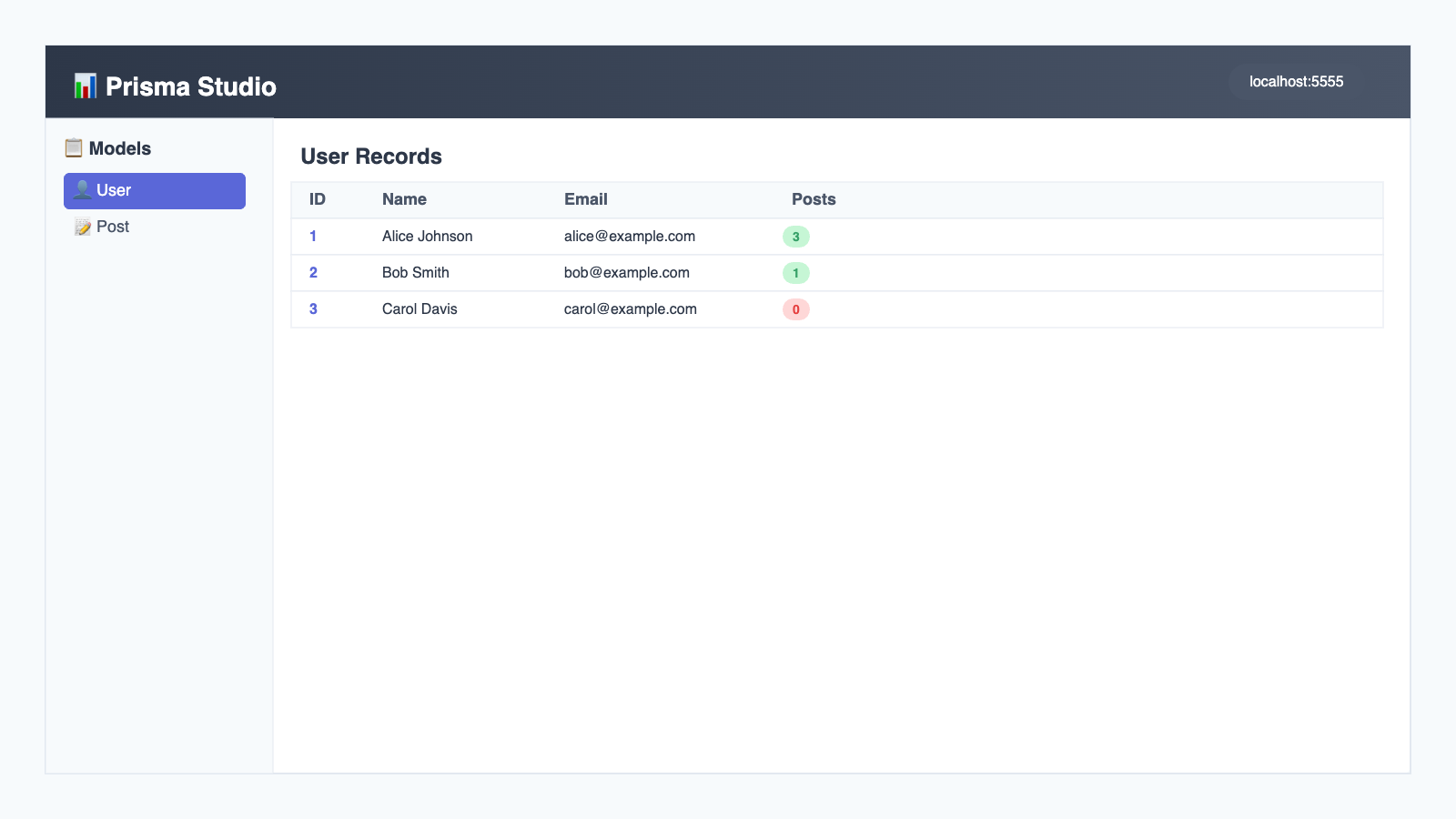Viewport: 1456px width, 819px height.
Task: Click the ID column header
Action: [318, 199]
